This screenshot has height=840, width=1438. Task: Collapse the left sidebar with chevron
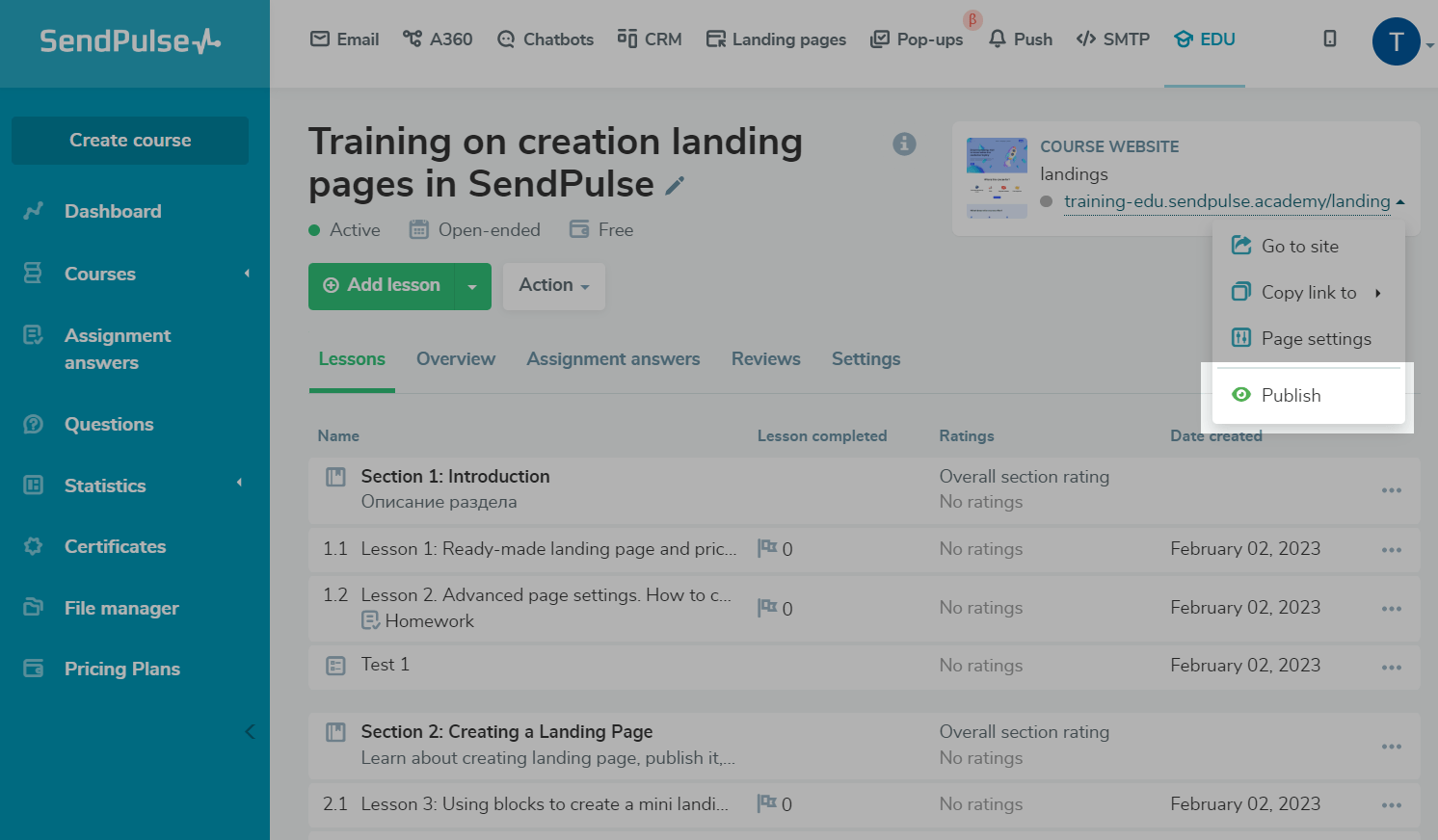click(x=250, y=731)
